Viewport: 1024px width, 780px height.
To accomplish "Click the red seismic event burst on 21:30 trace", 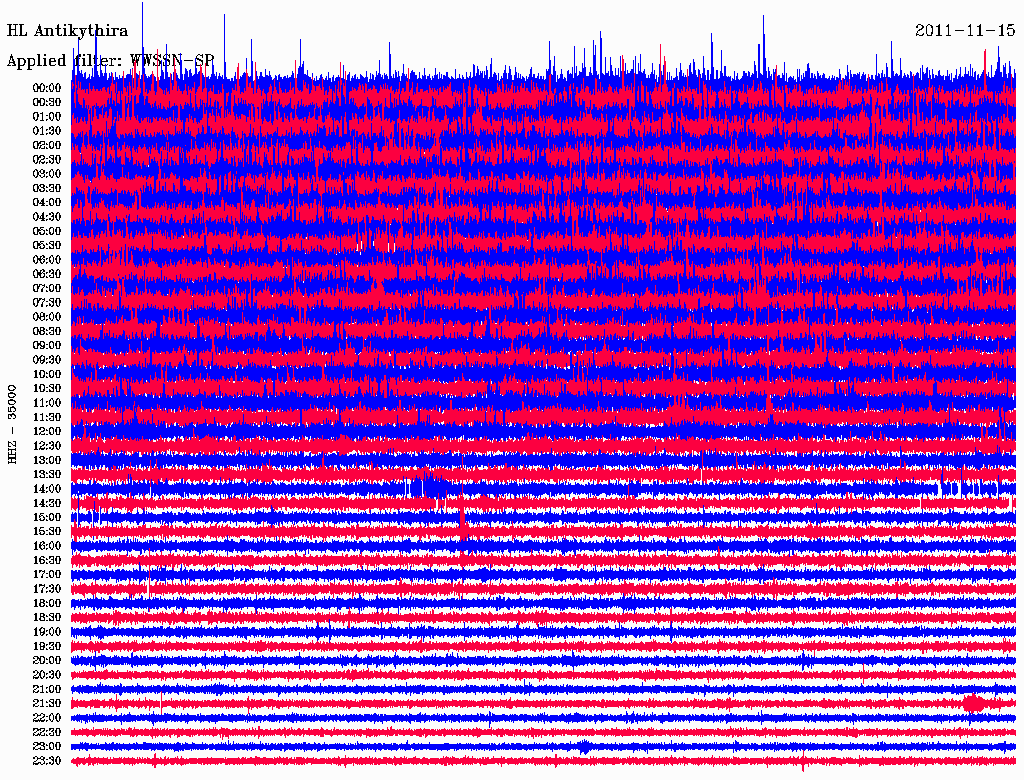I will (x=973, y=703).
